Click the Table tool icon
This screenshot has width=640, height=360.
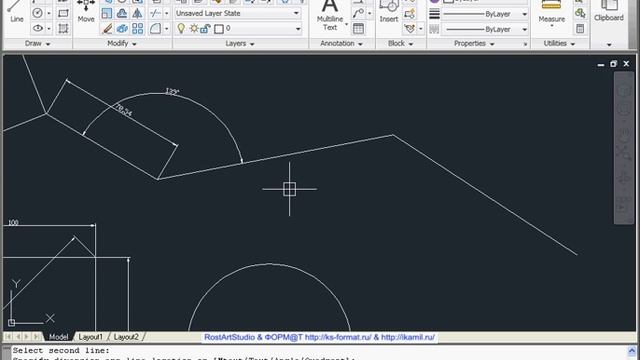click(x=358, y=29)
